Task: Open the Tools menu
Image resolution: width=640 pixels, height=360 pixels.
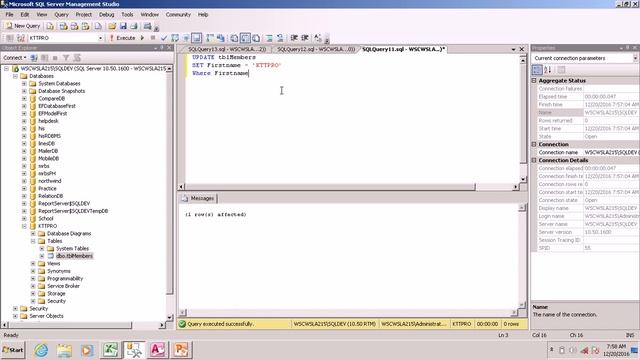Action: [x=127, y=14]
